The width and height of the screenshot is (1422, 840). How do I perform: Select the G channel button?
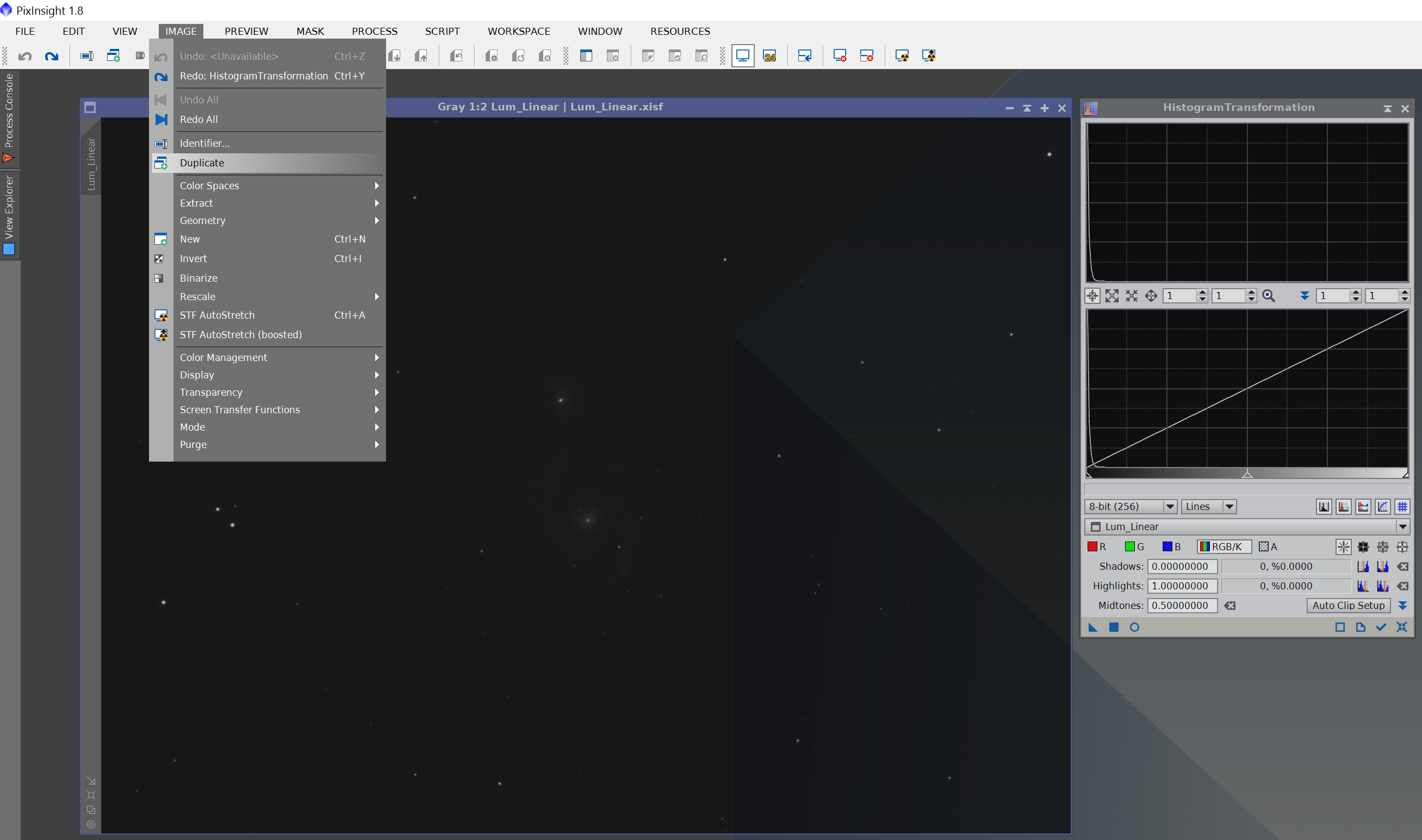(1134, 547)
